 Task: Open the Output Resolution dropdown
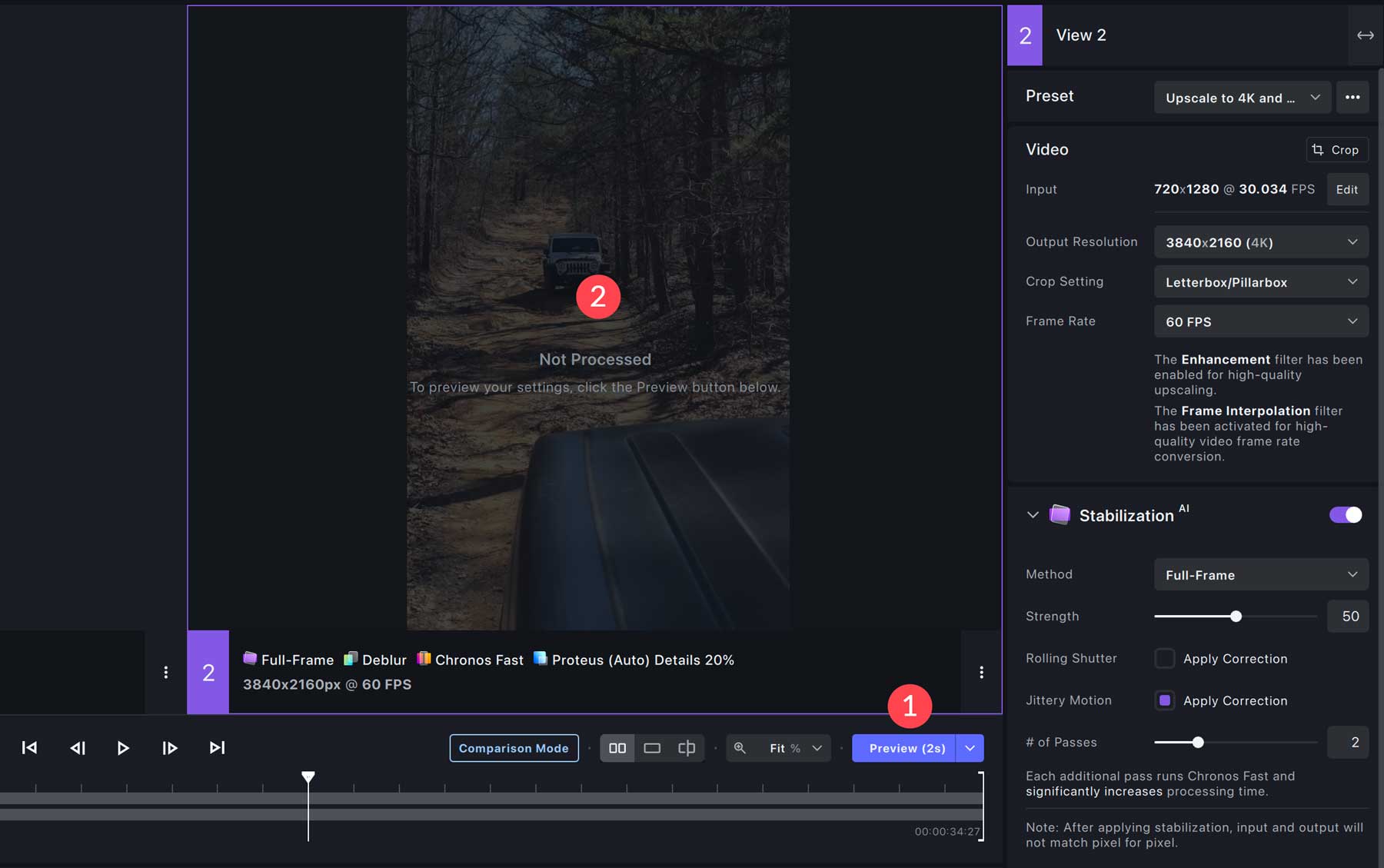[x=1261, y=242]
